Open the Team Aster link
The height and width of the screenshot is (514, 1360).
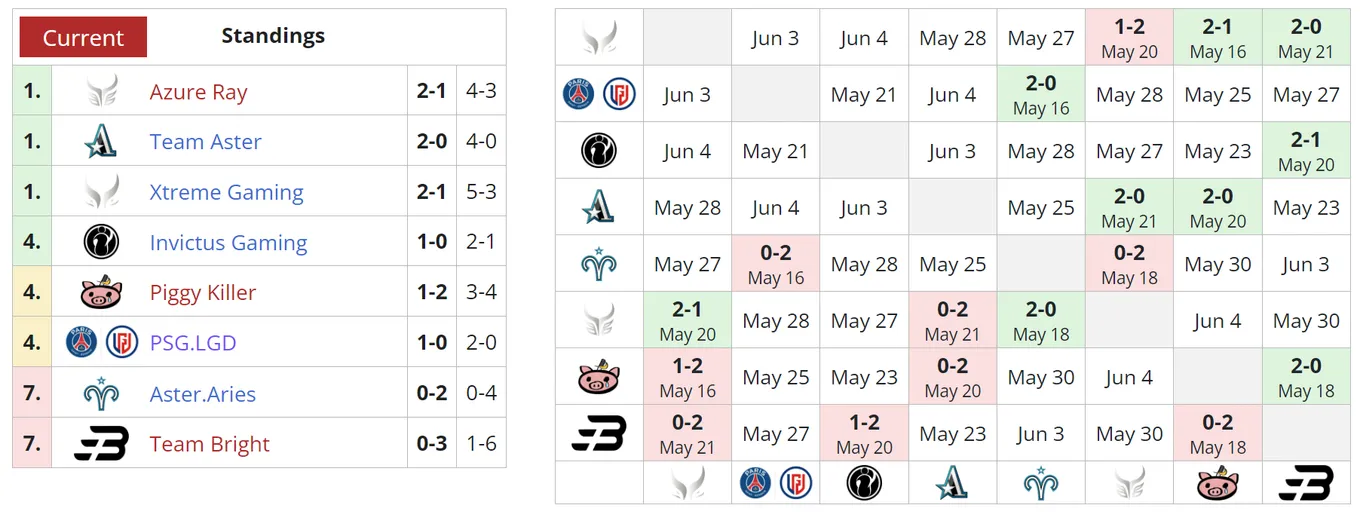205,142
